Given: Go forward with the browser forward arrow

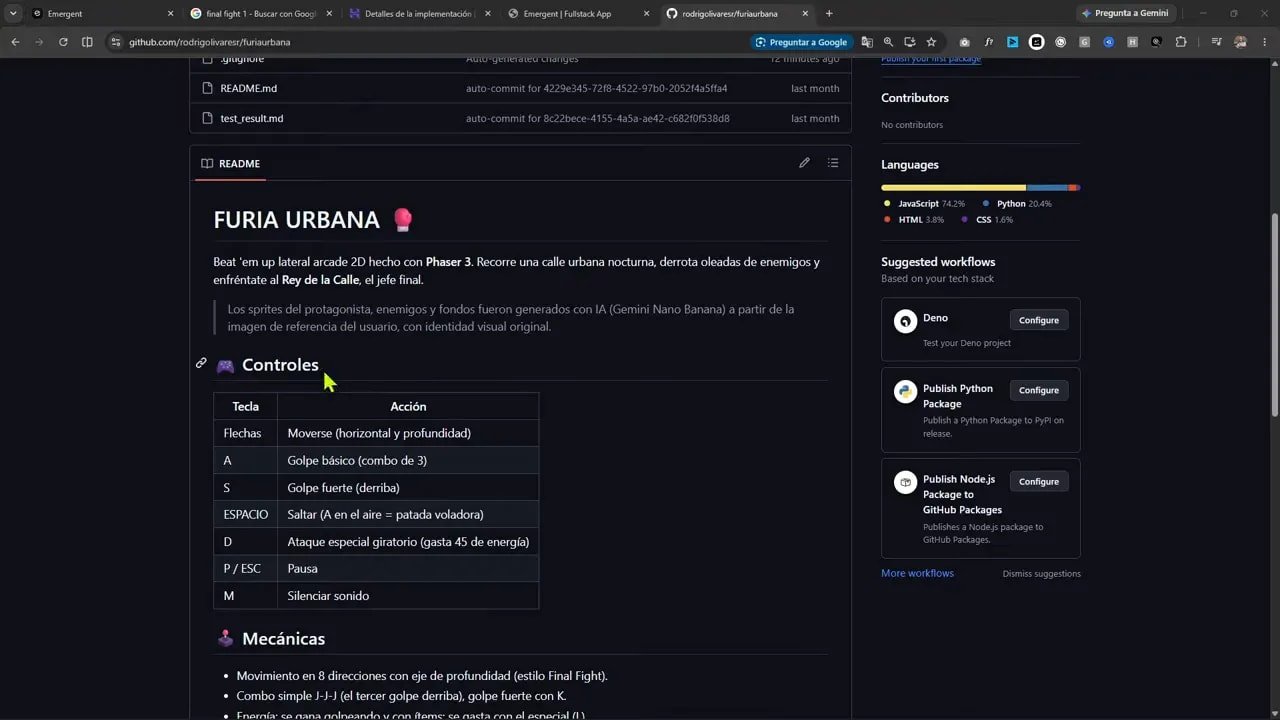Looking at the screenshot, I should pyautogui.click(x=39, y=42).
